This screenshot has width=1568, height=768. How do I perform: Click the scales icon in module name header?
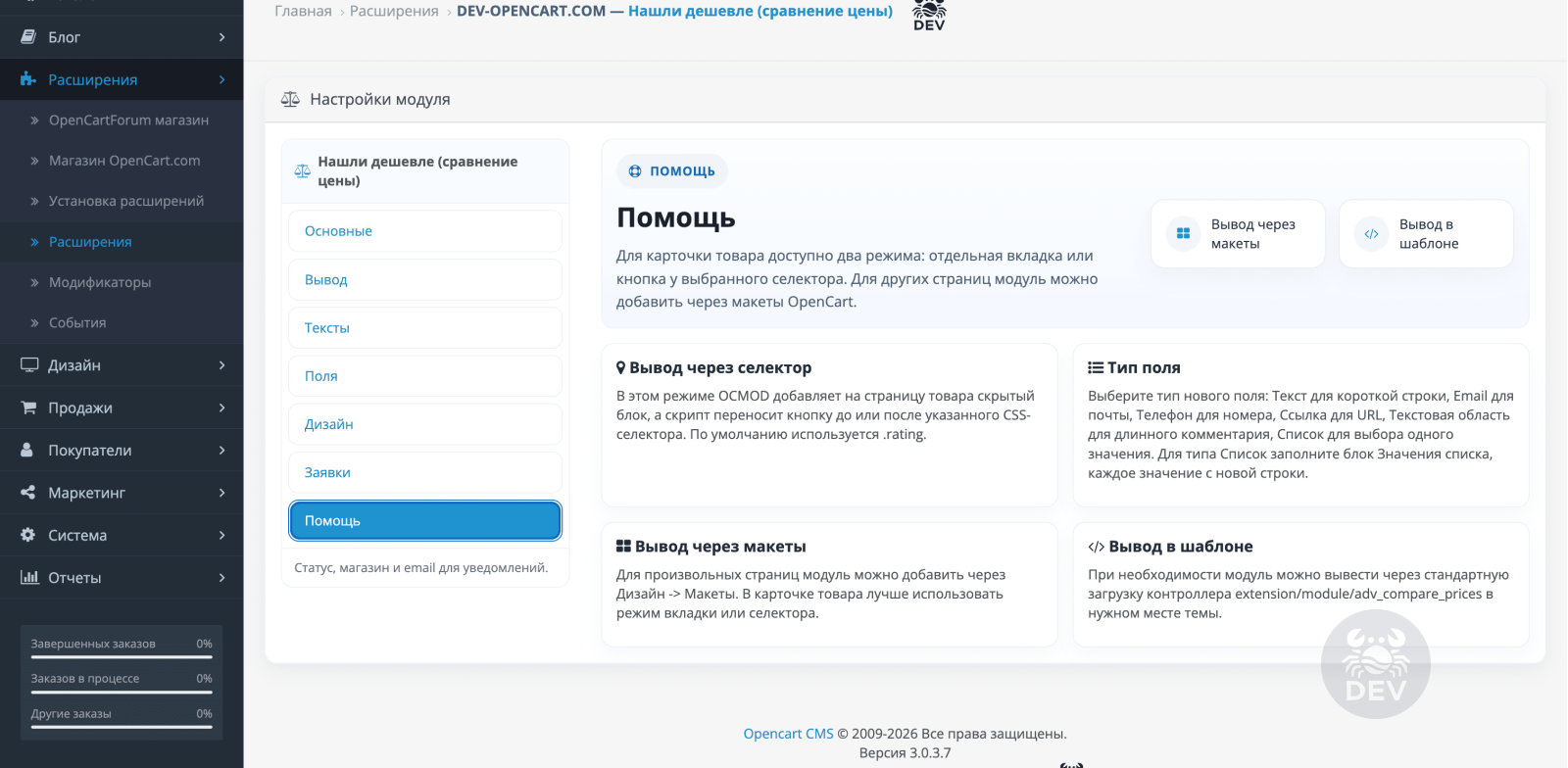pos(303,171)
